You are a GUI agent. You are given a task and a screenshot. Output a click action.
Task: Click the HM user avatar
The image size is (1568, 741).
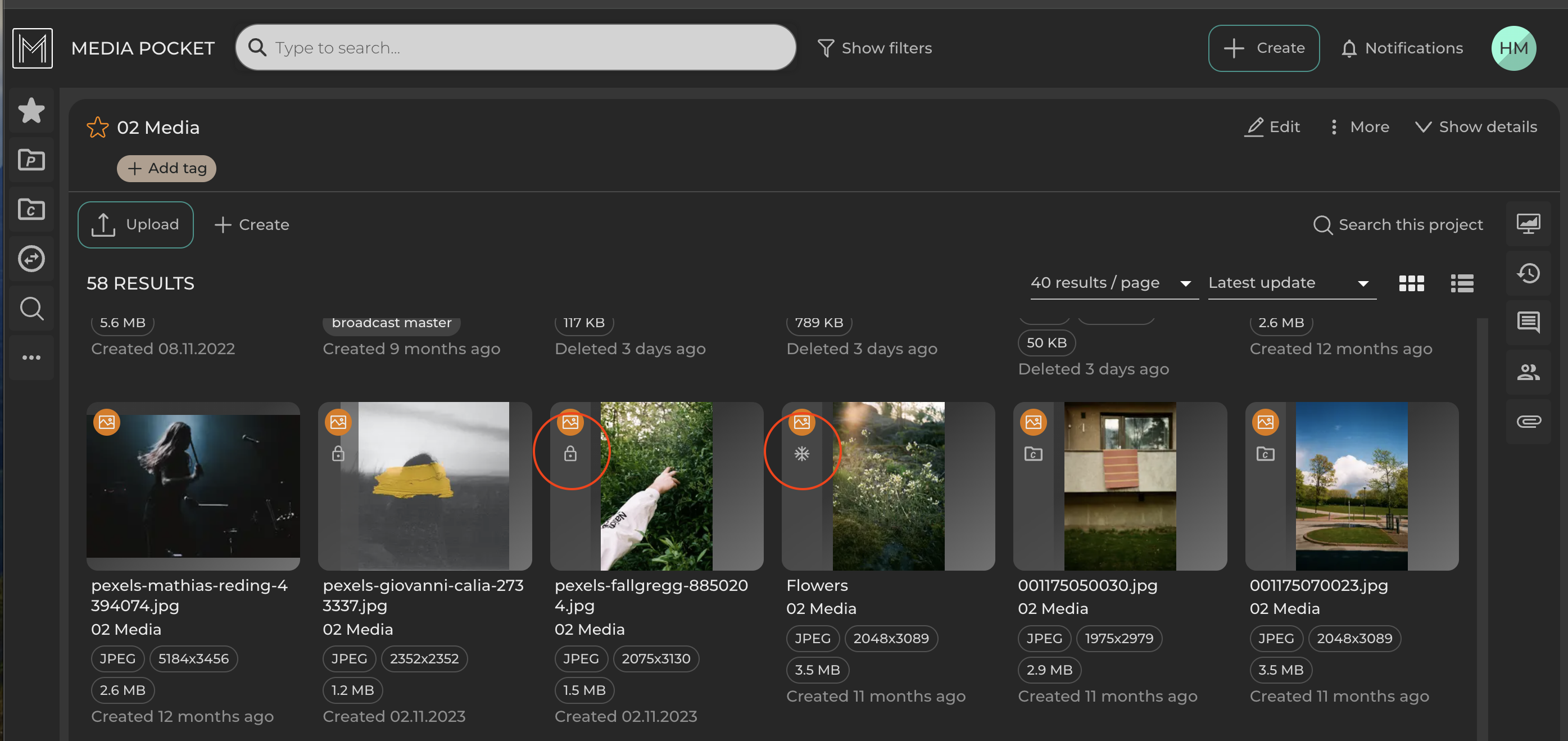[1512, 48]
